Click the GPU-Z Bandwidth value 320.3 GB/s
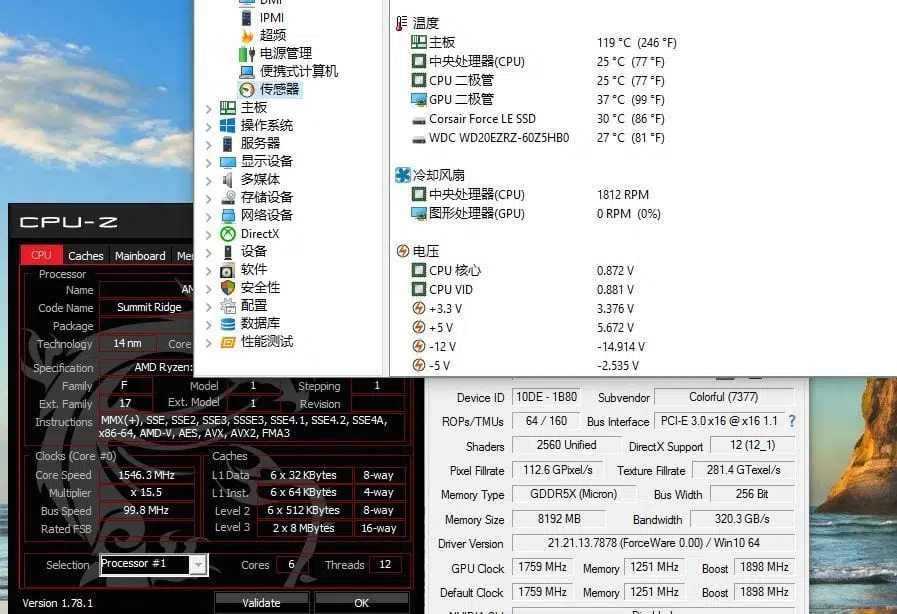Screen dimensions: 897x614 742,519
